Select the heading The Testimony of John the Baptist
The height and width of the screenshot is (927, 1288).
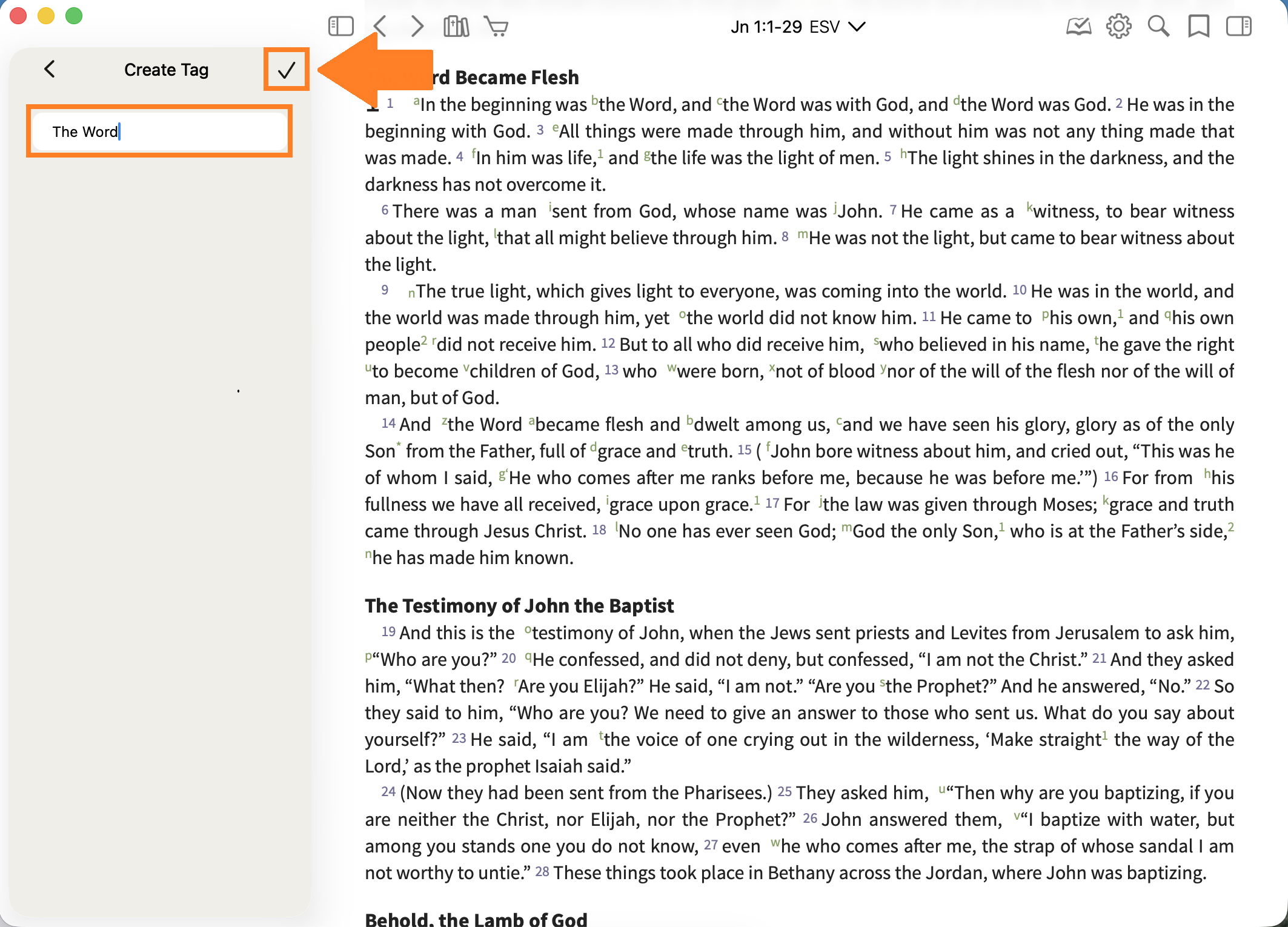tap(519, 605)
